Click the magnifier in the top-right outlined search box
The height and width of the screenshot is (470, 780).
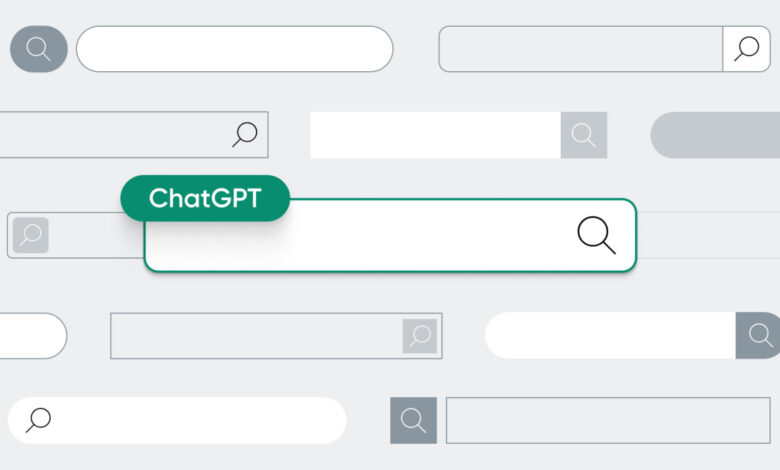coord(746,49)
